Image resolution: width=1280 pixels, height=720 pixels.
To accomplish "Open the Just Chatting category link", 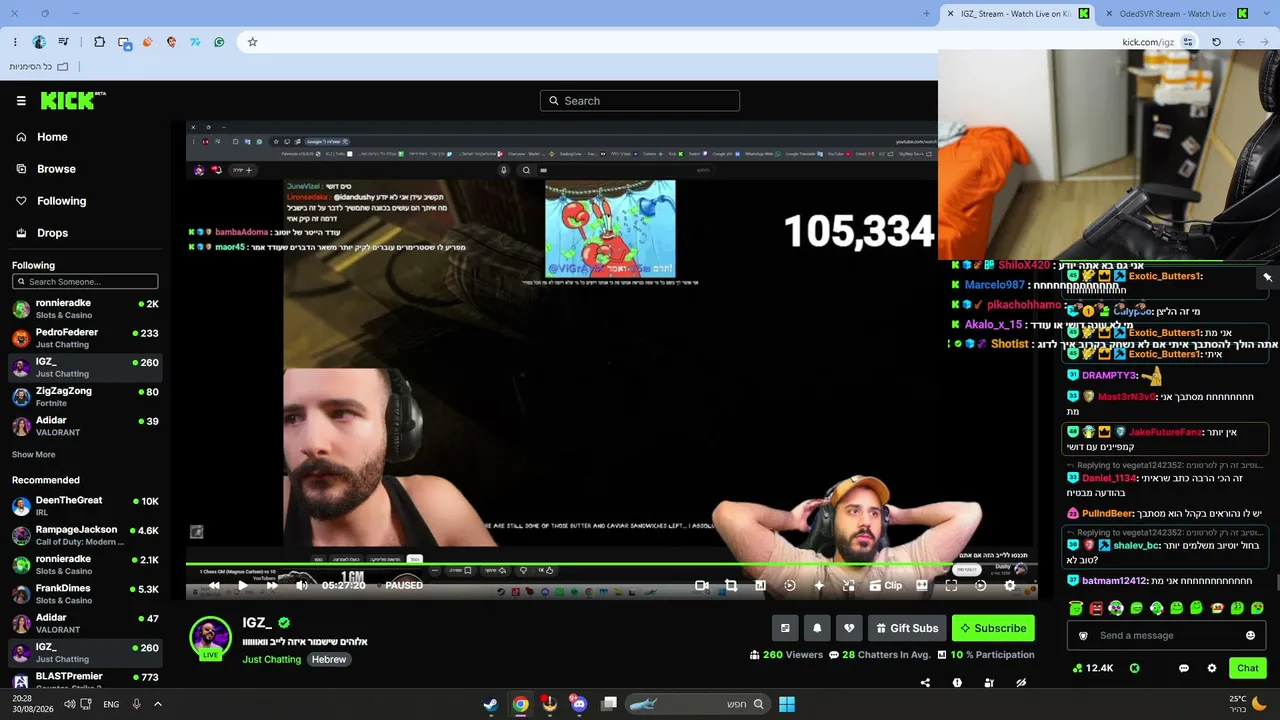I will (x=271, y=660).
